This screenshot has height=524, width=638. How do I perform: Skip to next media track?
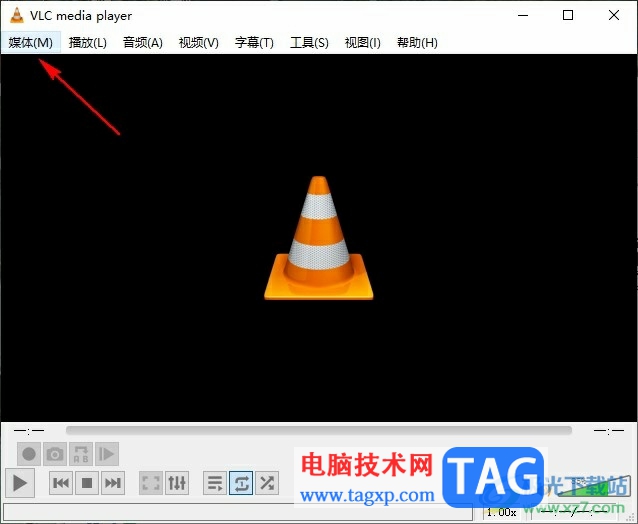pyautogui.click(x=113, y=483)
